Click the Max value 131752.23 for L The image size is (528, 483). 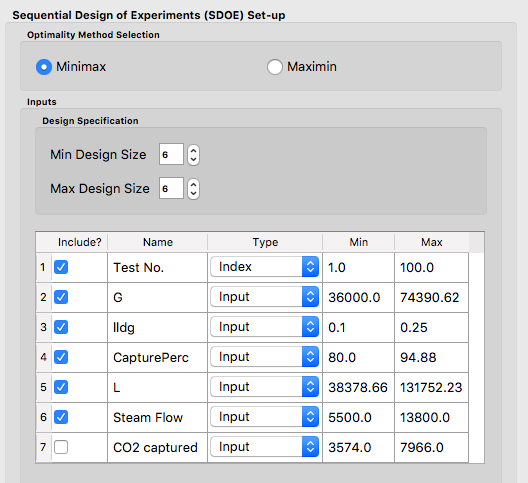[431, 387]
